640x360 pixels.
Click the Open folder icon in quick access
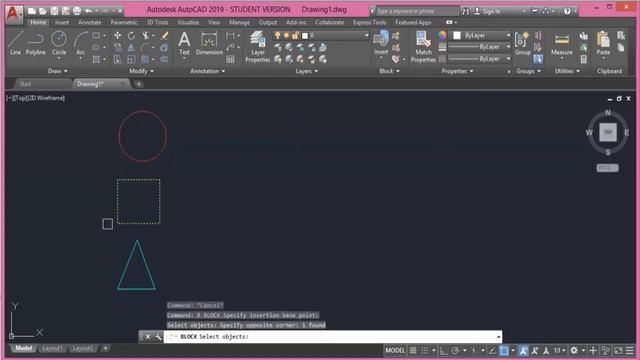pos(42,11)
